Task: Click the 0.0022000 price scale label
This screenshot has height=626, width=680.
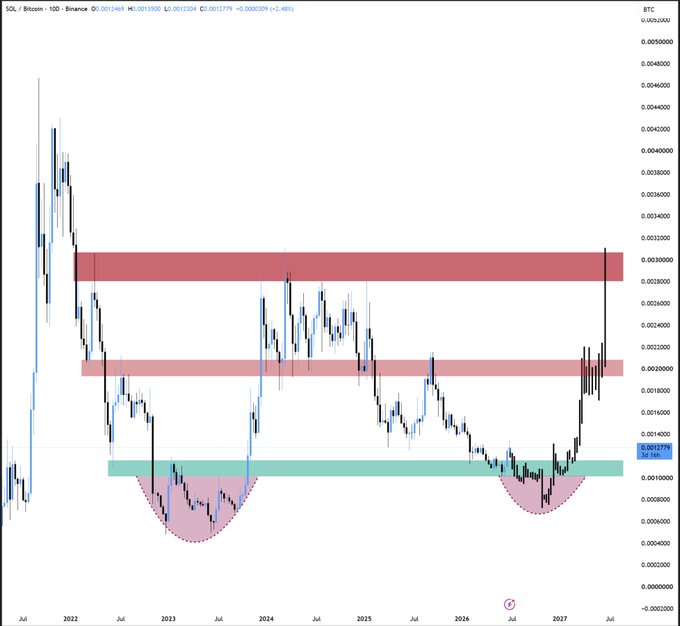Action: (x=657, y=347)
